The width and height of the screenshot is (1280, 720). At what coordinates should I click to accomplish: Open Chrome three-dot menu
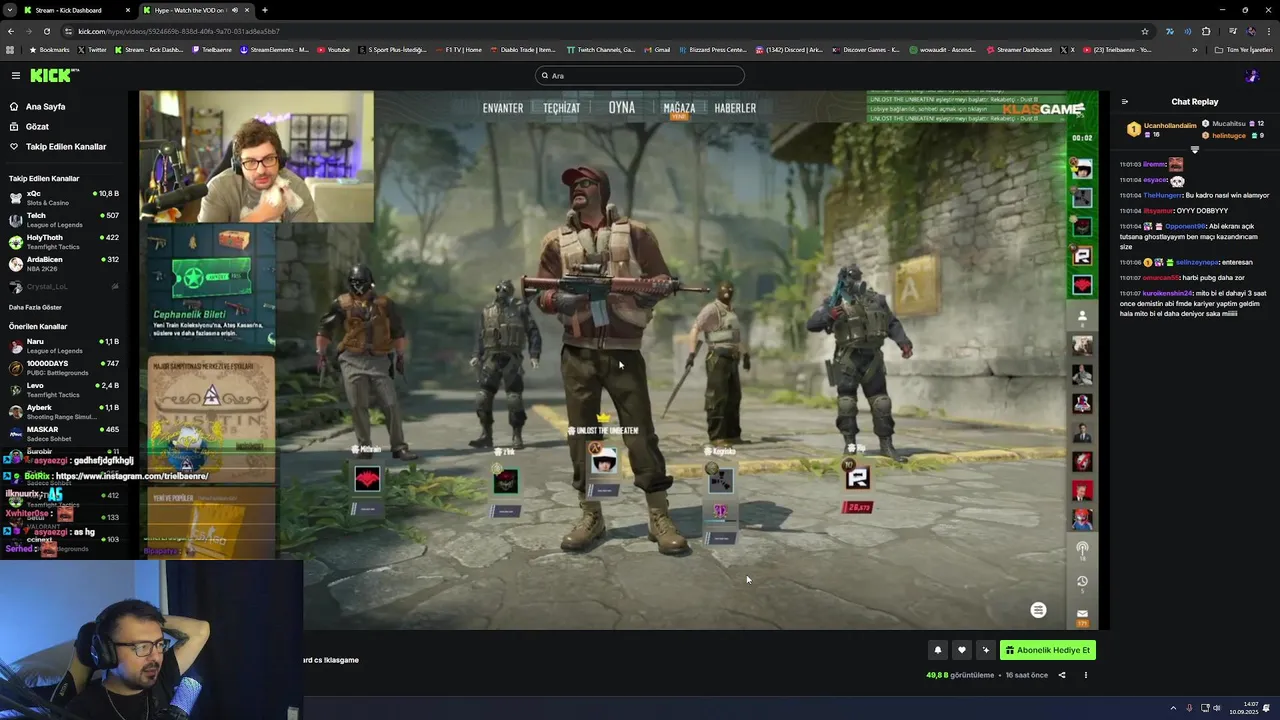tap(1268, 31)
